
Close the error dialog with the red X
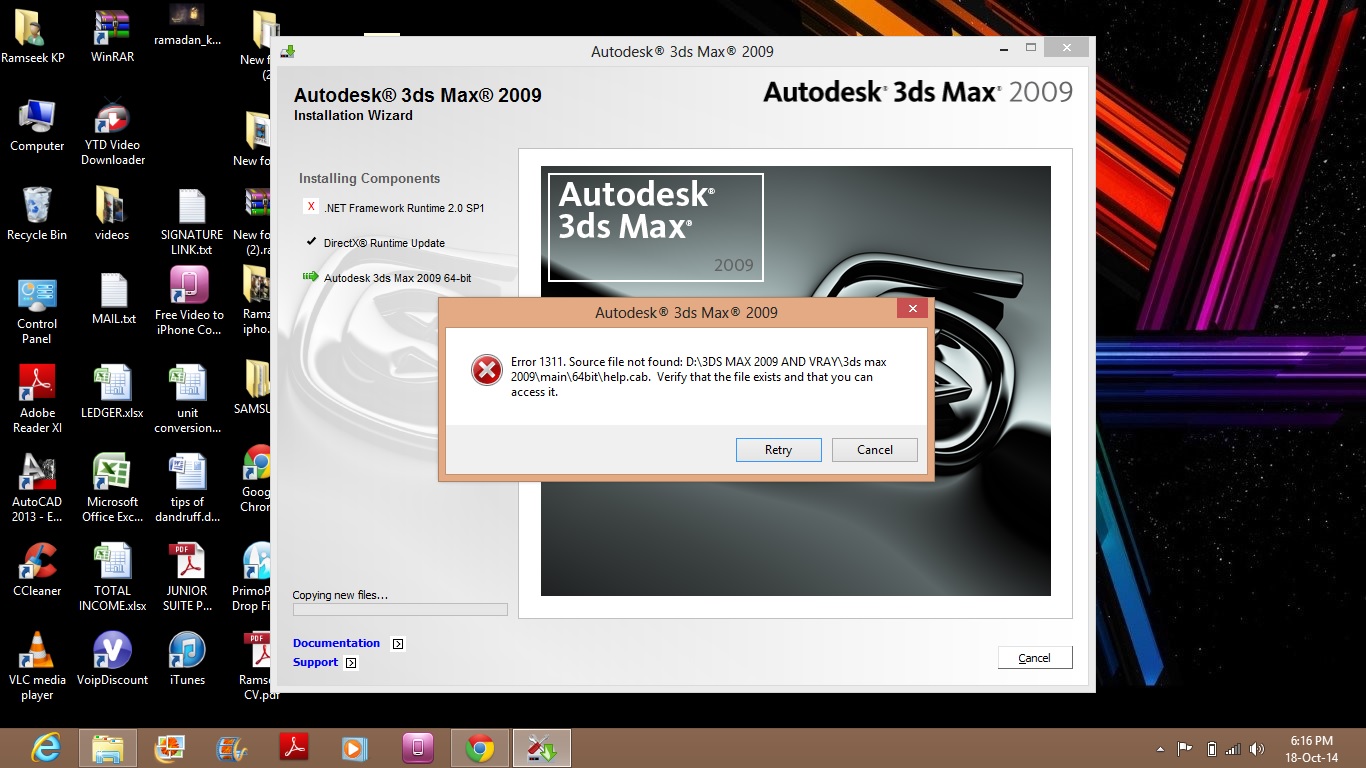(911, 309)
